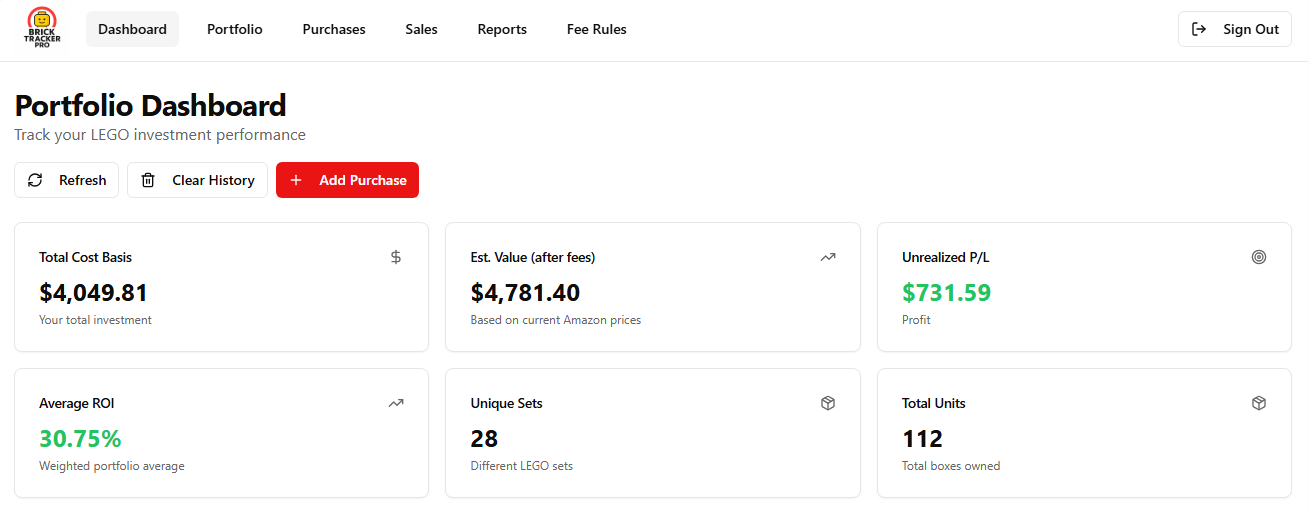Click the $4,781.40 estimated value

(525, 293)
